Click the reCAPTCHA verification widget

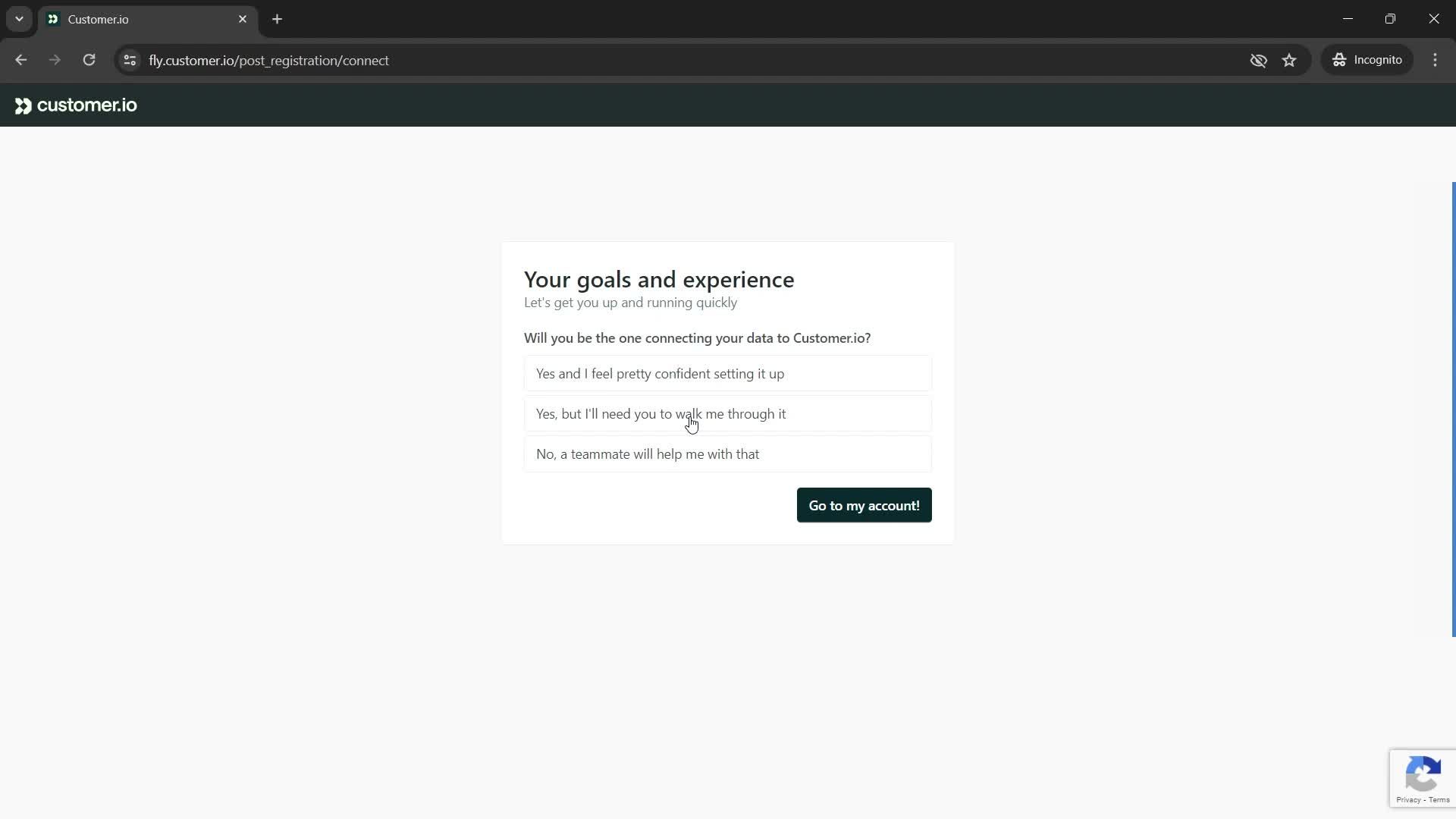pyautogui.click(x=1424, y=779)
